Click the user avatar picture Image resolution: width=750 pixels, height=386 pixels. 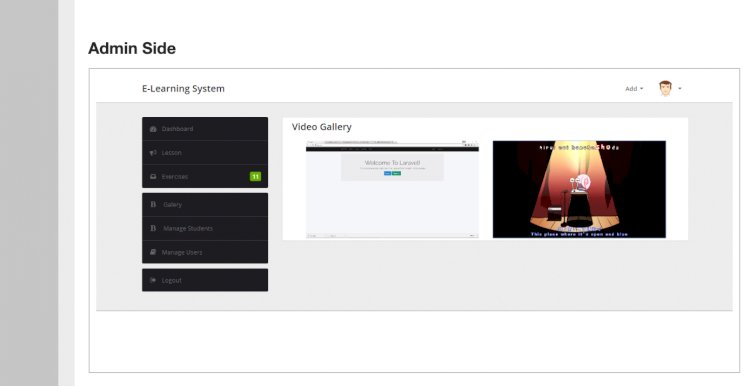[x=665, y=88]
